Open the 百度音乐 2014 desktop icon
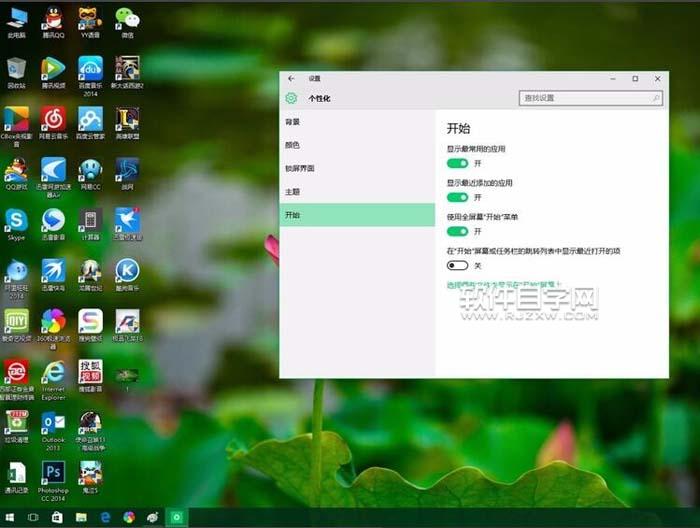Viewport: 700px width, 528px height. [x=90, y=76]
